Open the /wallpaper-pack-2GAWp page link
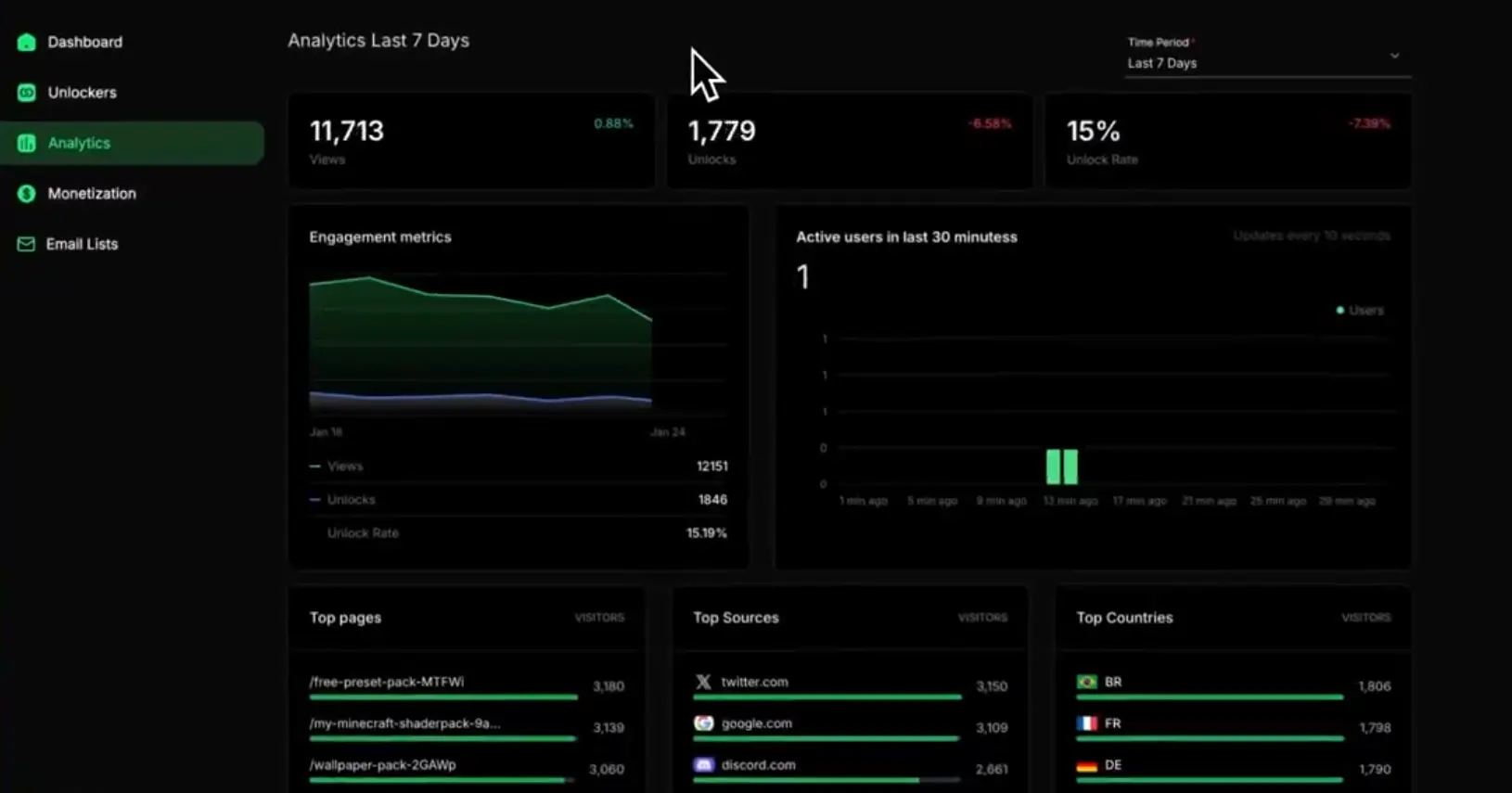The width and height of the screenshot is (1512, 793). 382,765
